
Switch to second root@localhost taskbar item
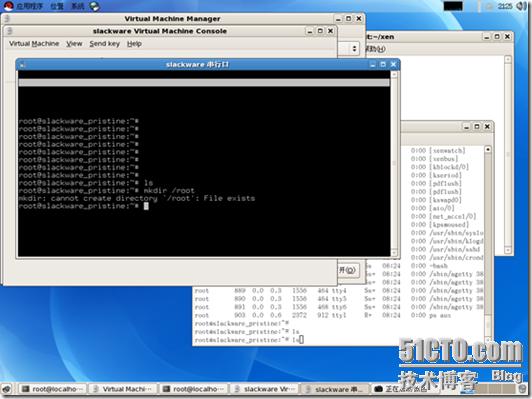tap(193, 389)
